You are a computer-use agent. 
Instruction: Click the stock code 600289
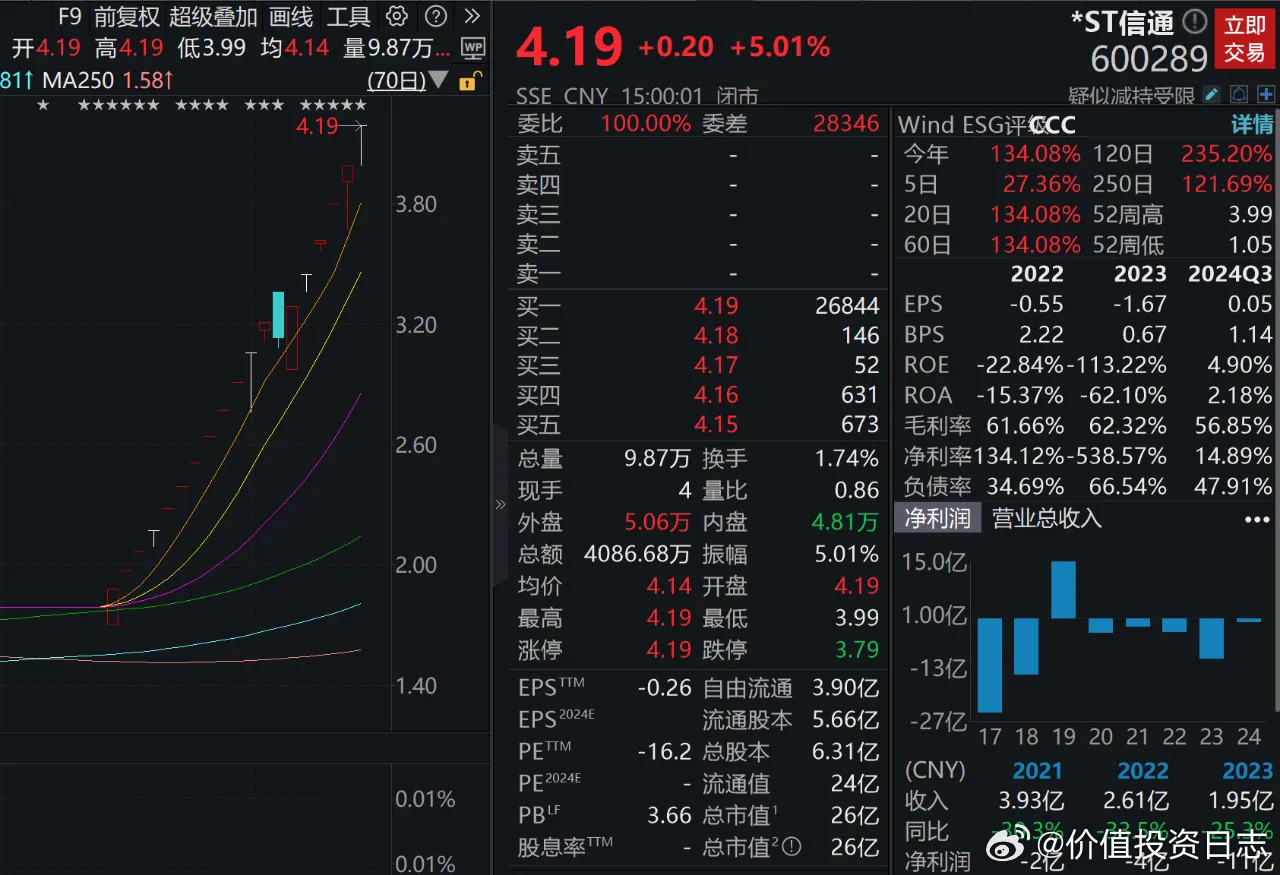tap(1149, 60)
